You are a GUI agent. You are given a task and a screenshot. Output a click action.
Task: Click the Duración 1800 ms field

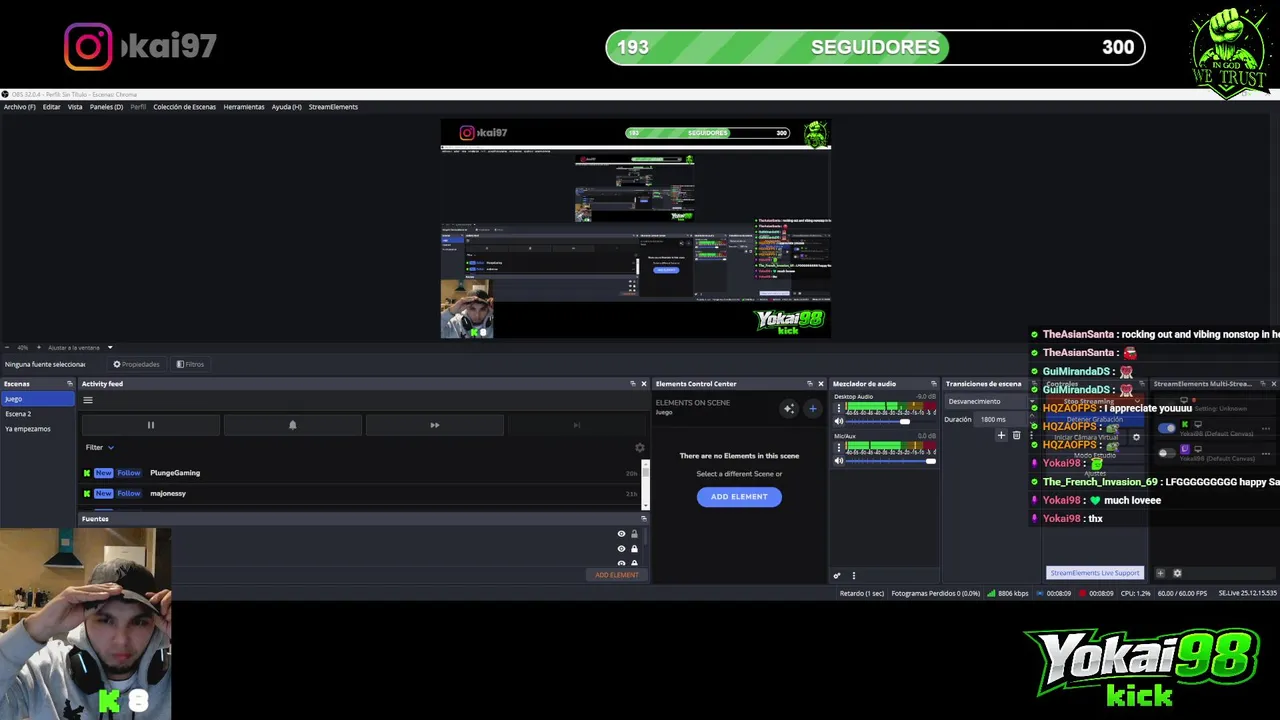[x=1002, y=419]
